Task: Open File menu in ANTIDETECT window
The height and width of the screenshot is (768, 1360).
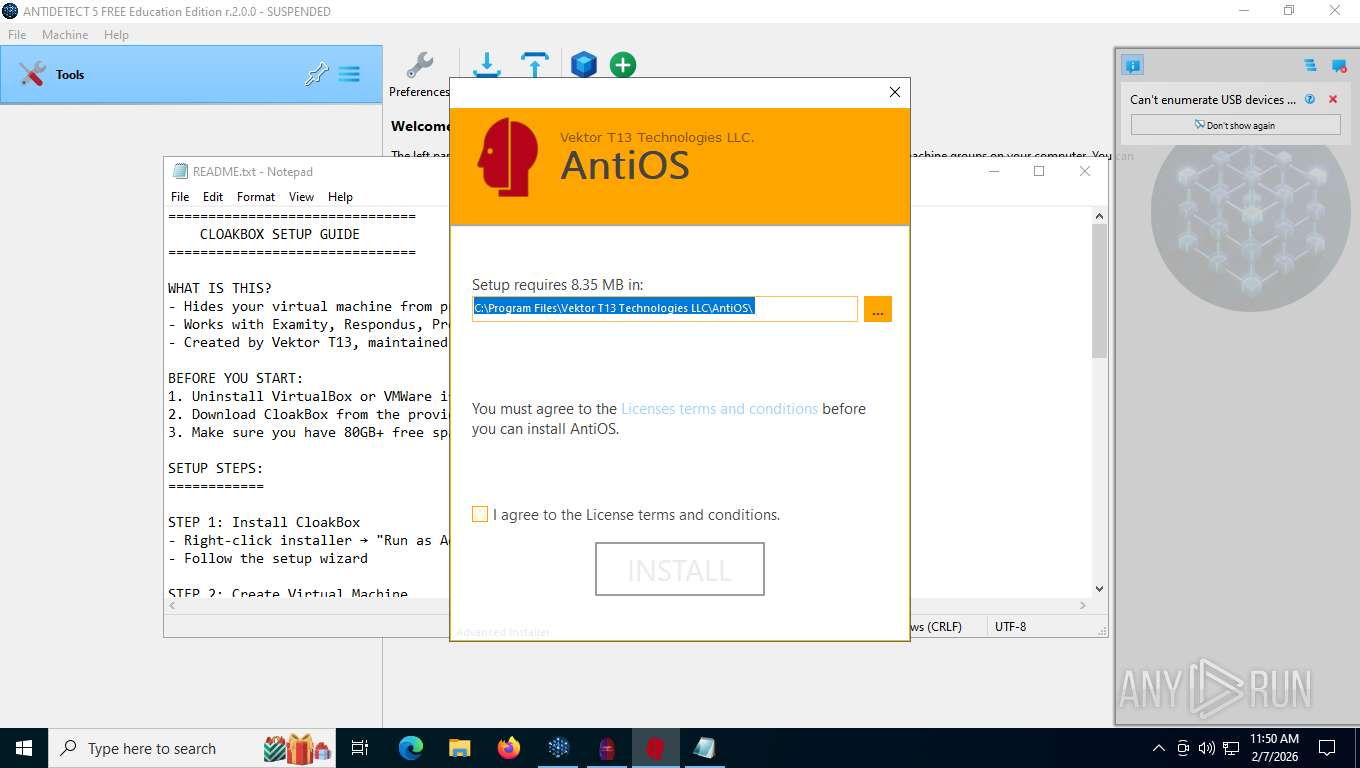Action: pos(17,34)
